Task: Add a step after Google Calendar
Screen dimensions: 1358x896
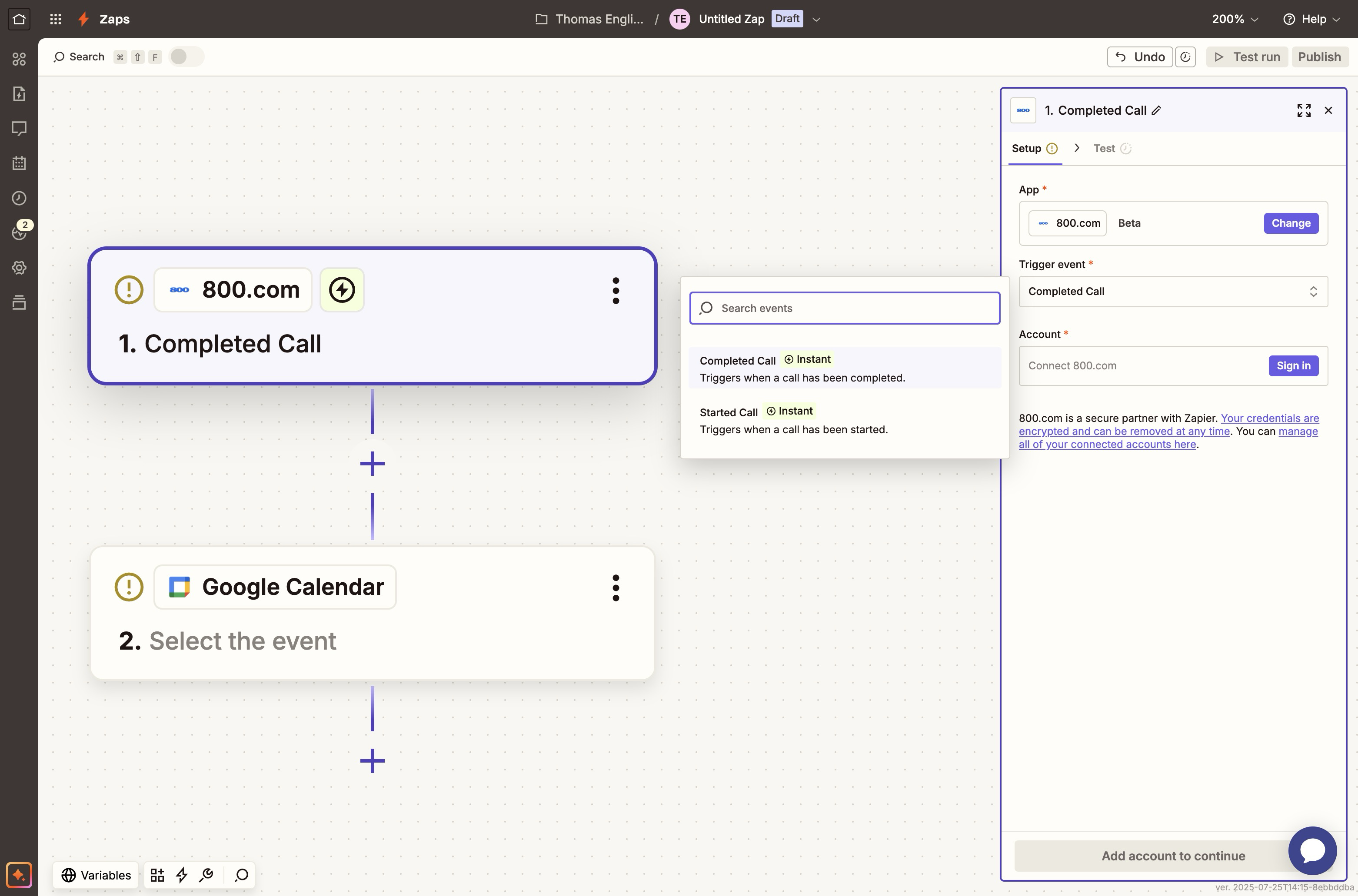Action: (372, 760)
